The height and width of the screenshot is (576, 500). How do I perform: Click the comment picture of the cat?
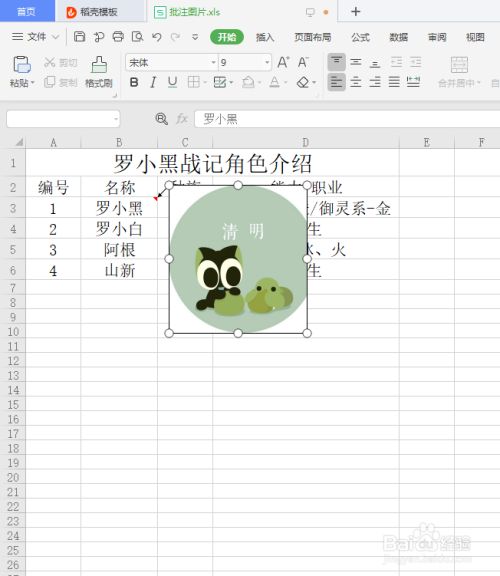tap(238, 259)
